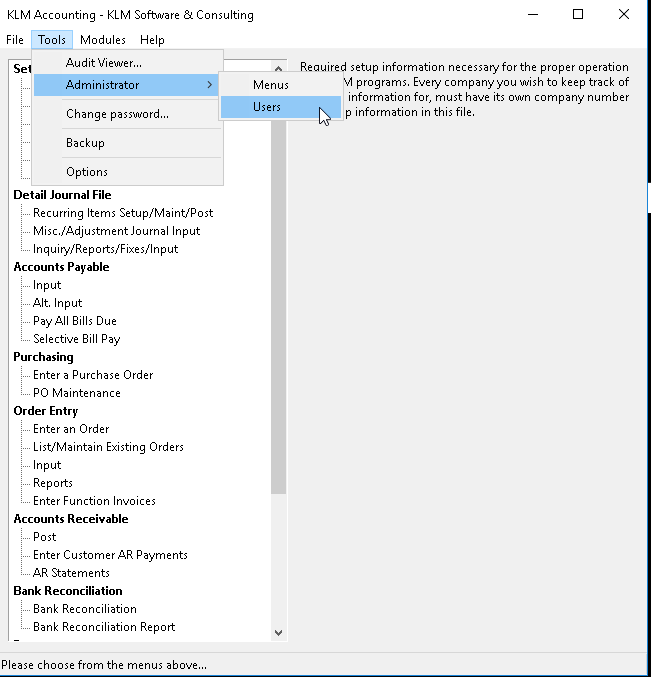Open Enter a Purchase Order

(93, 375)
